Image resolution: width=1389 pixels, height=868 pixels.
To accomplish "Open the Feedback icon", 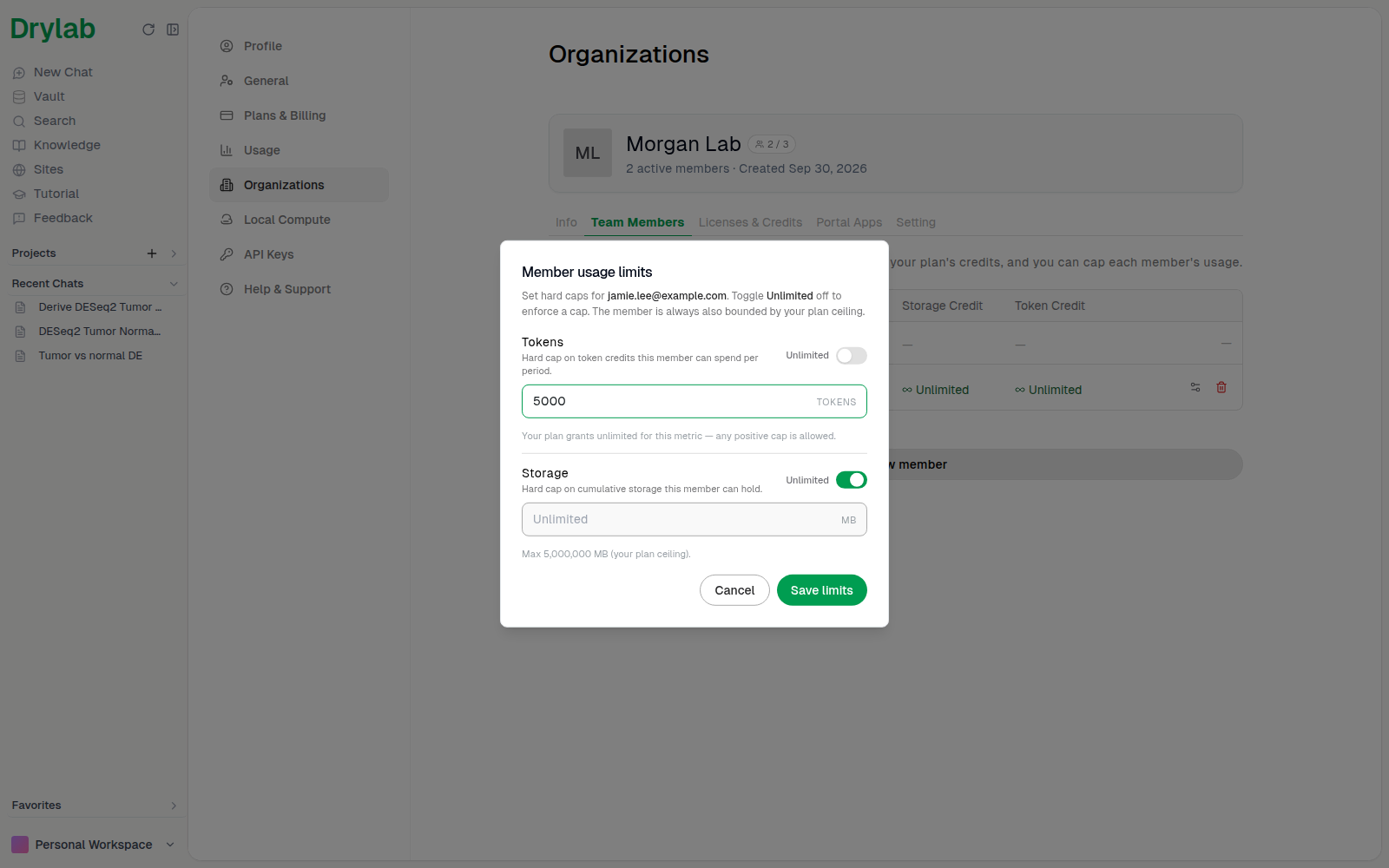I will pyautogui.click(x=19, y=219).
